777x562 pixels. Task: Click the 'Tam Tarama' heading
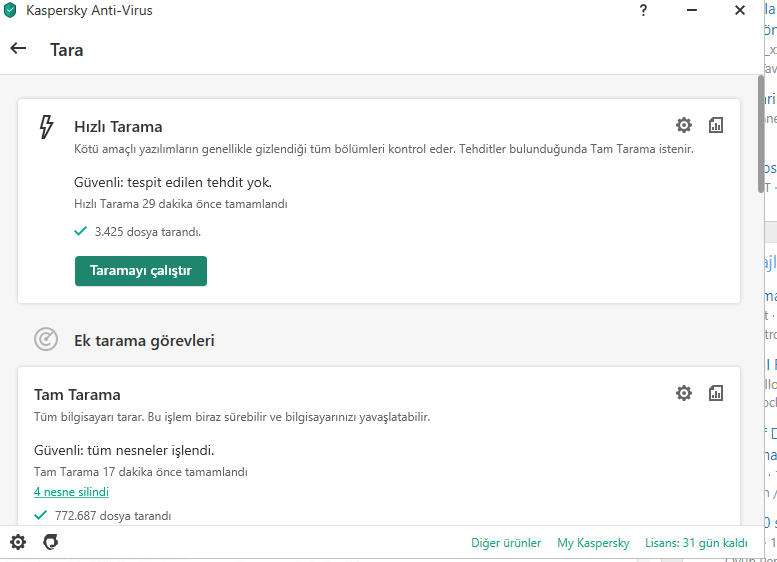(77, 395)
